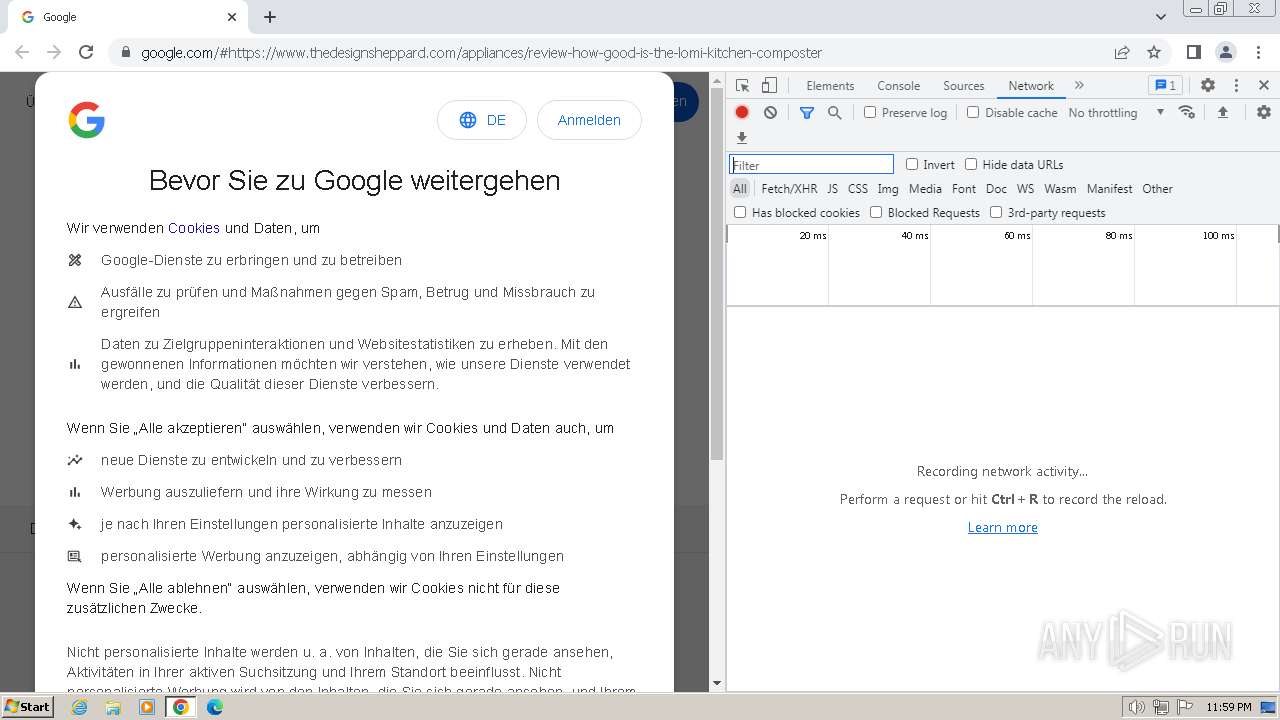Filter requests by Other type
Image resolution: width=1280 pixels, height=720 pixels.
click(1158, 189)
